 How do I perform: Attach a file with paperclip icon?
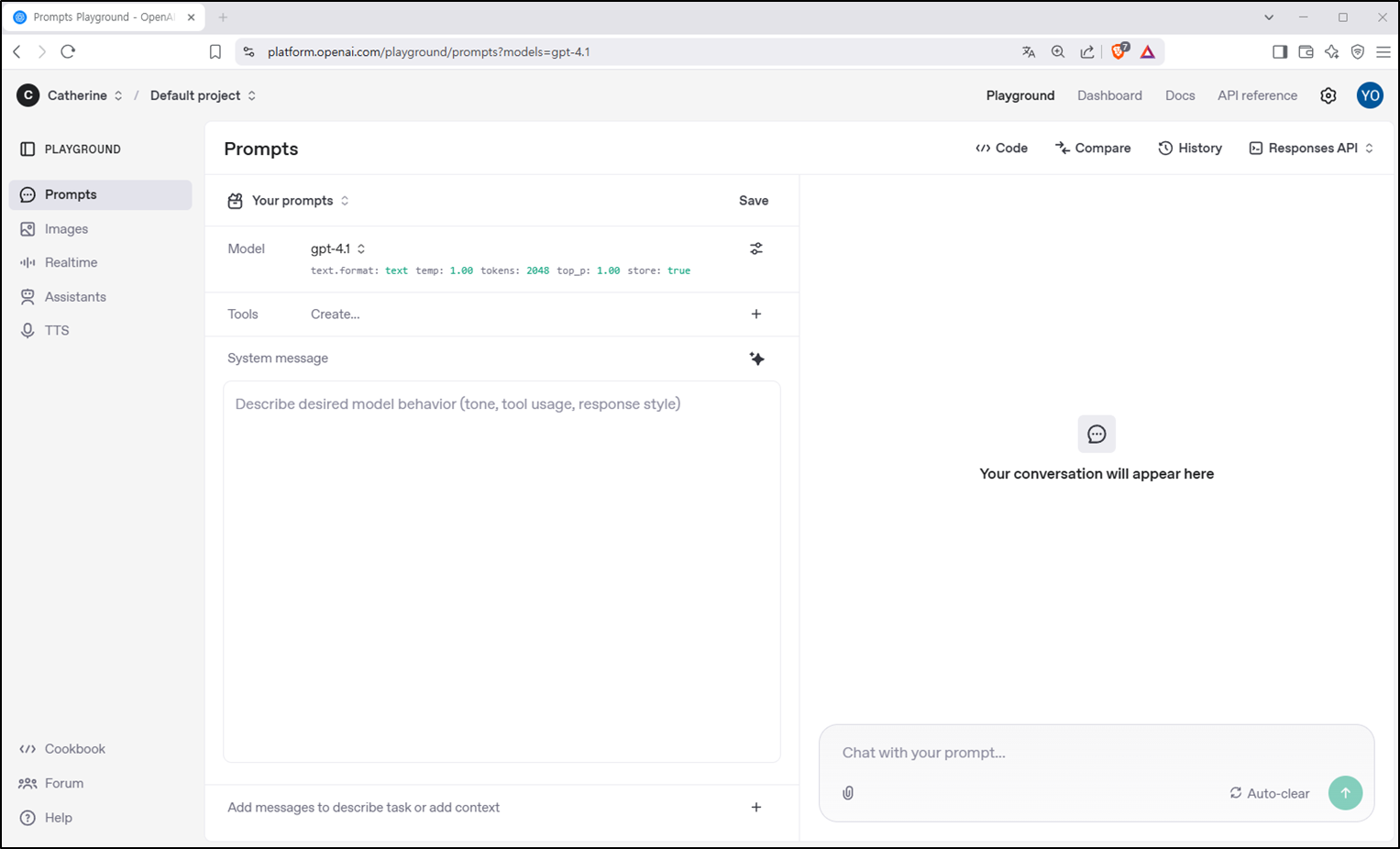coord(848,793)
